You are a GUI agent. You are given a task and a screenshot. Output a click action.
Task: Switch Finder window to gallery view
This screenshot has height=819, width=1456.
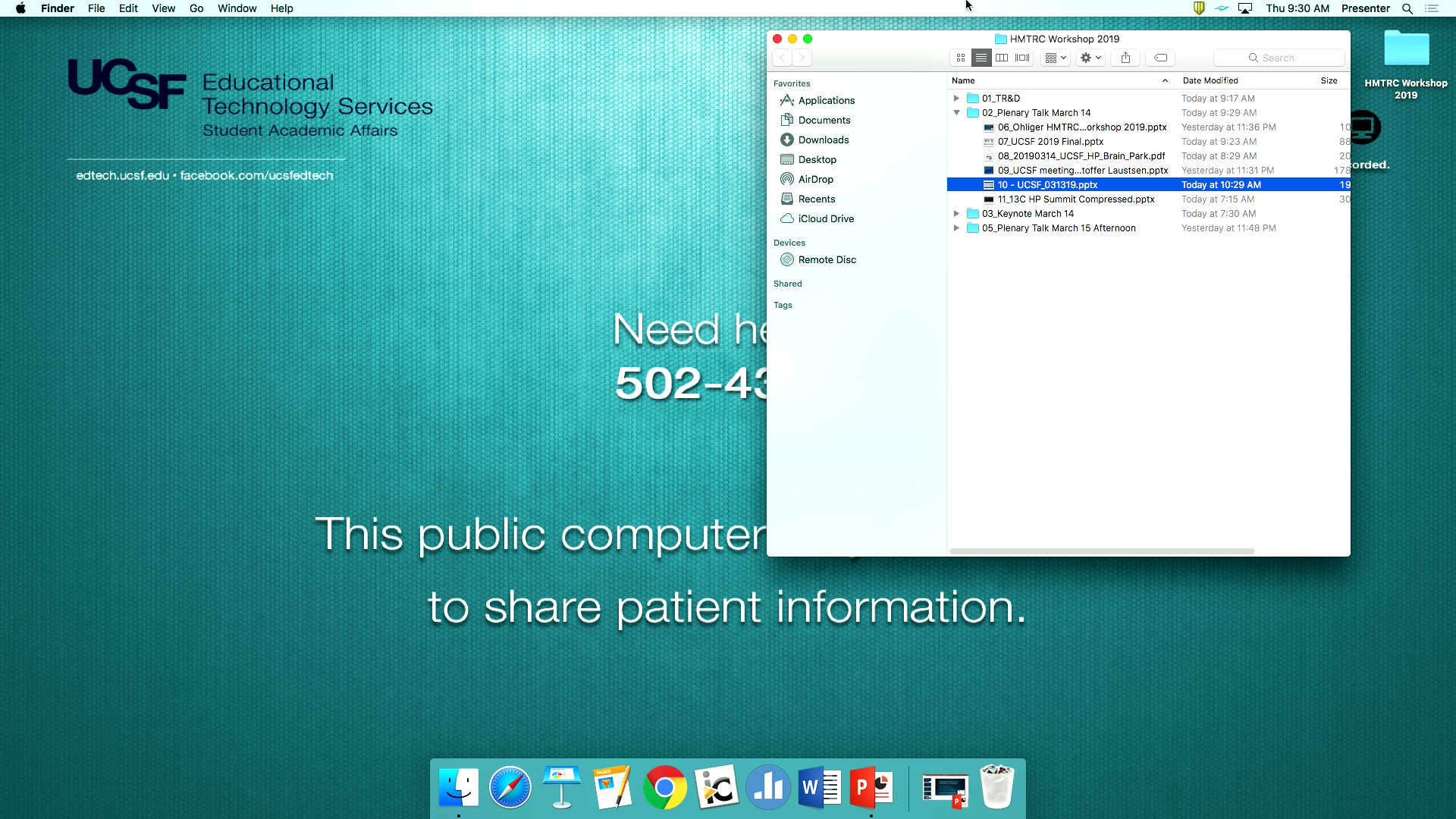click(x=1022, y=58)
